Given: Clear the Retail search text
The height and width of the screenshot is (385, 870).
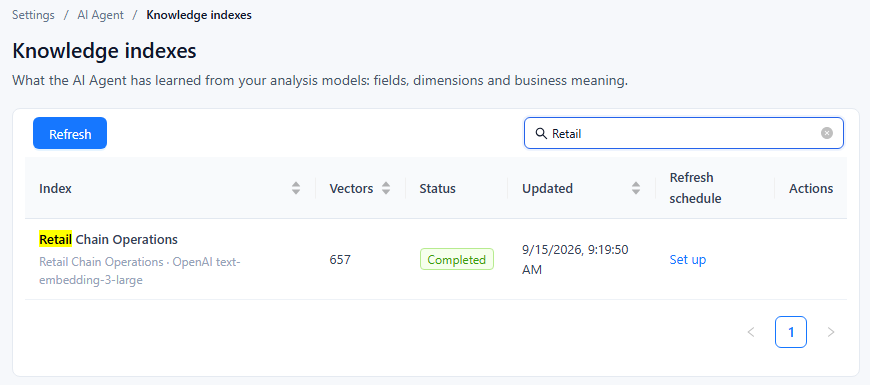Looking at the screenshot, I should click(x=827, y=133).
